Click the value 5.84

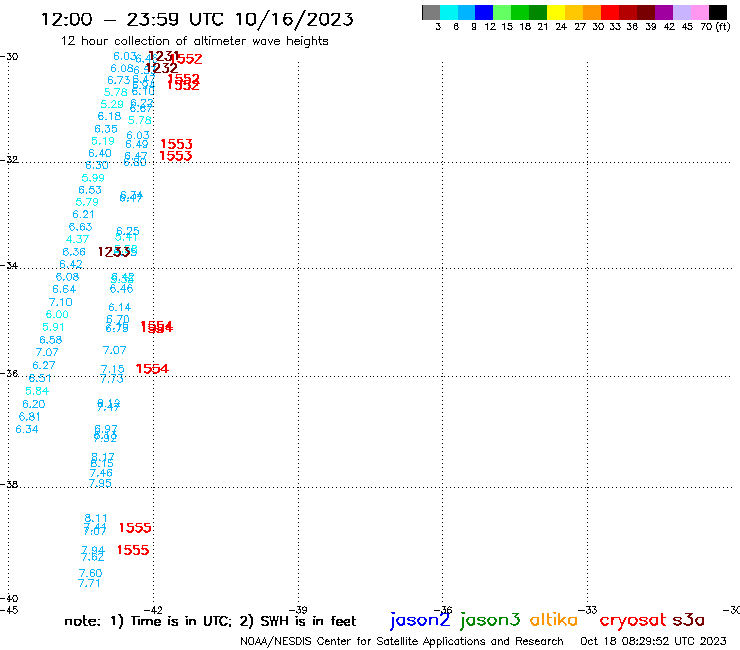point(37,391)
